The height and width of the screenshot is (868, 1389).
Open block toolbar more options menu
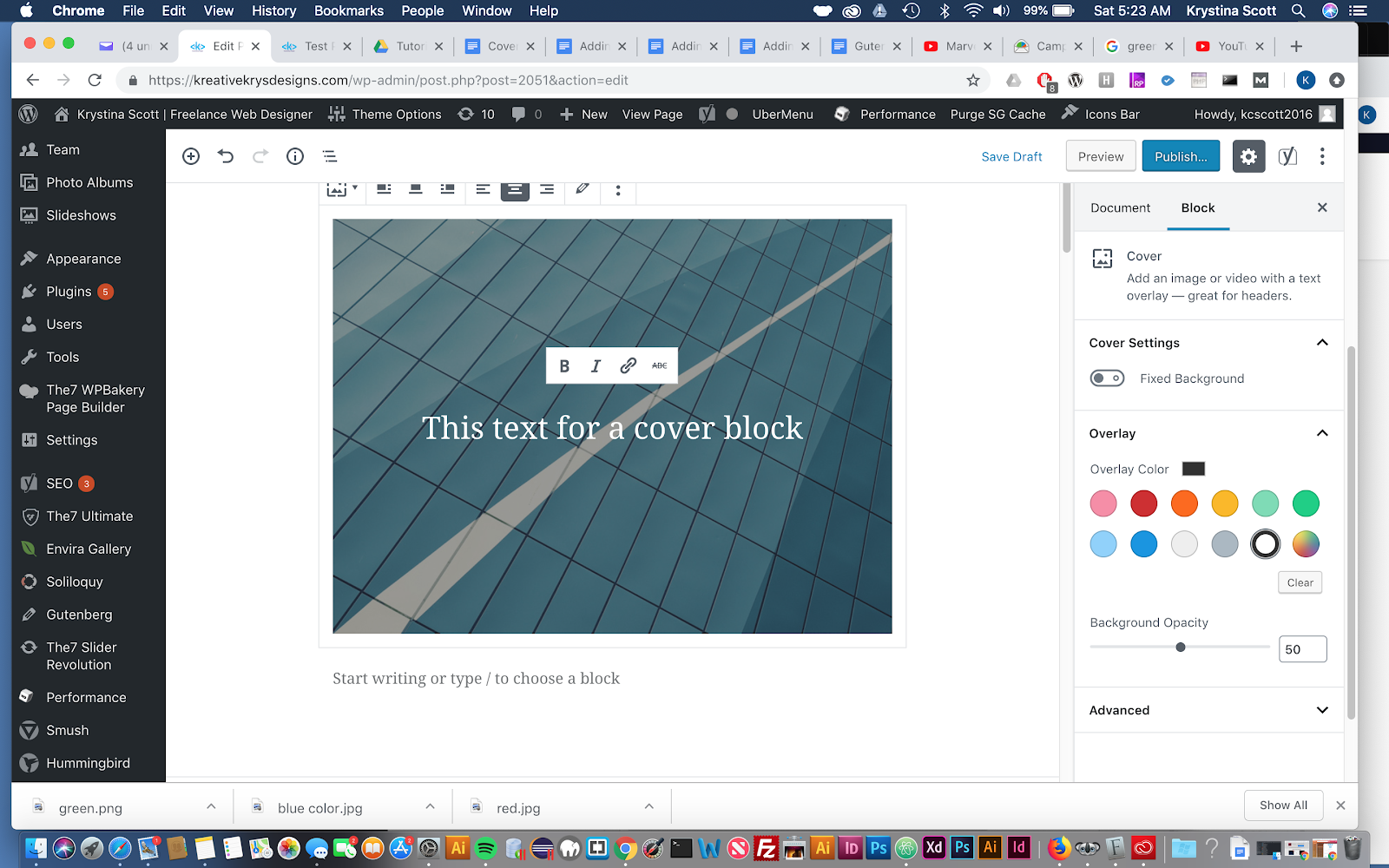pyautogui.click(x=618, y=189)
